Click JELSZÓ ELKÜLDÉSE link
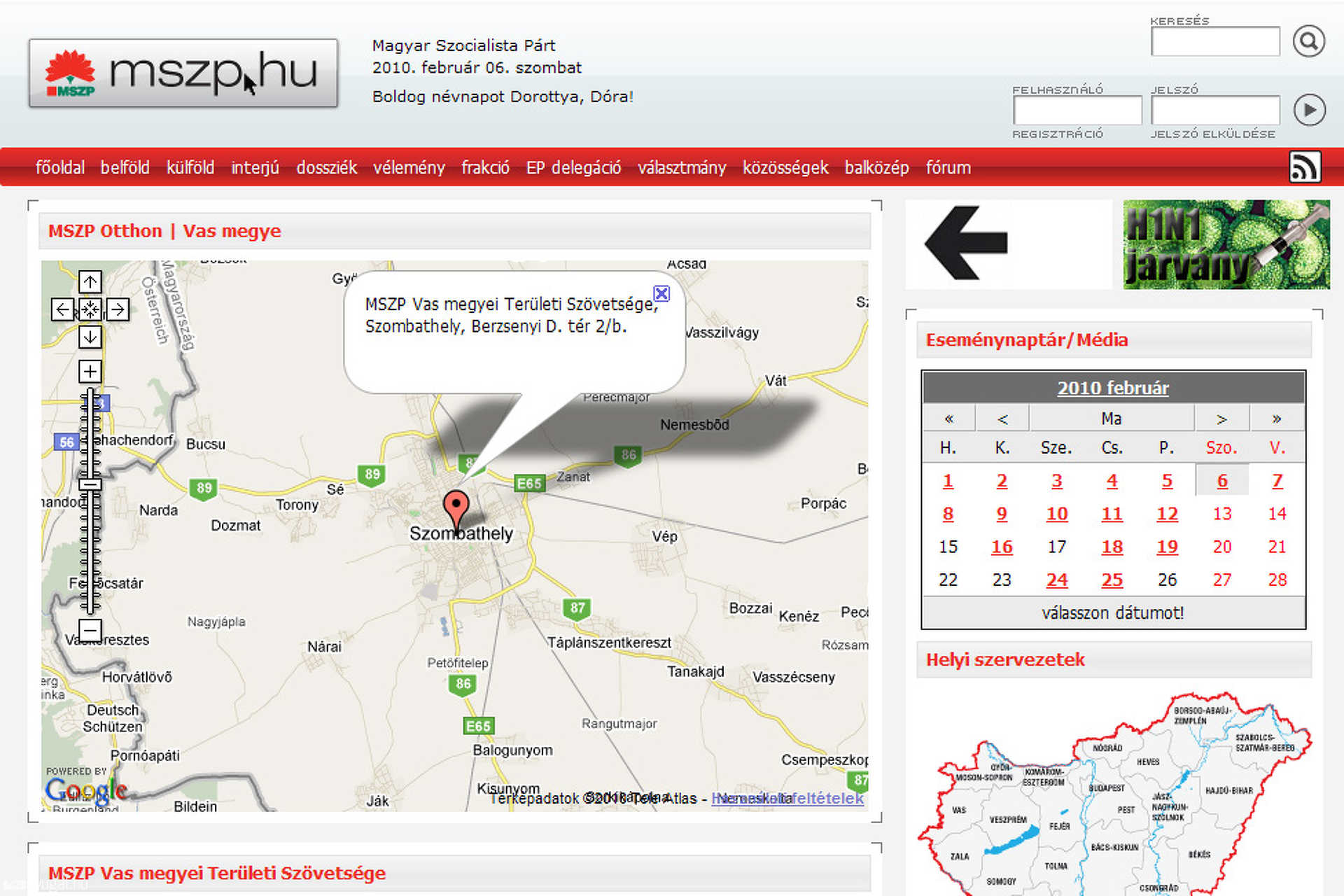Image resolution: width=1344 pixels, height=896 pixels. click(1213, 134)
